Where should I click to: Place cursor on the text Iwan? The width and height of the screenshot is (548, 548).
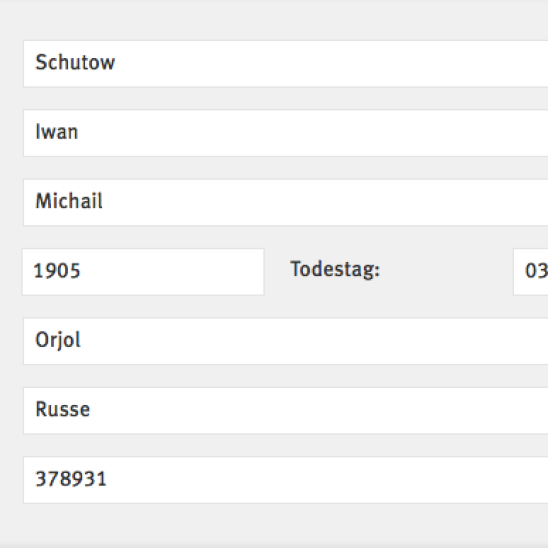point(57,132)
